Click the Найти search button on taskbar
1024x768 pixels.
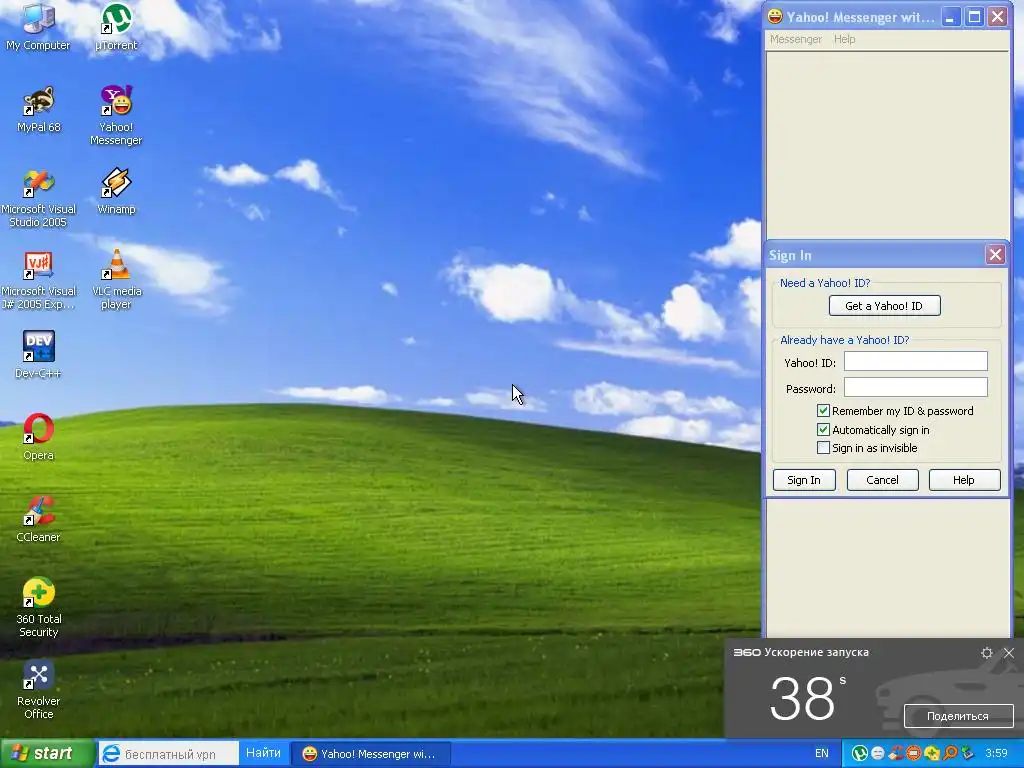(263, 753)
